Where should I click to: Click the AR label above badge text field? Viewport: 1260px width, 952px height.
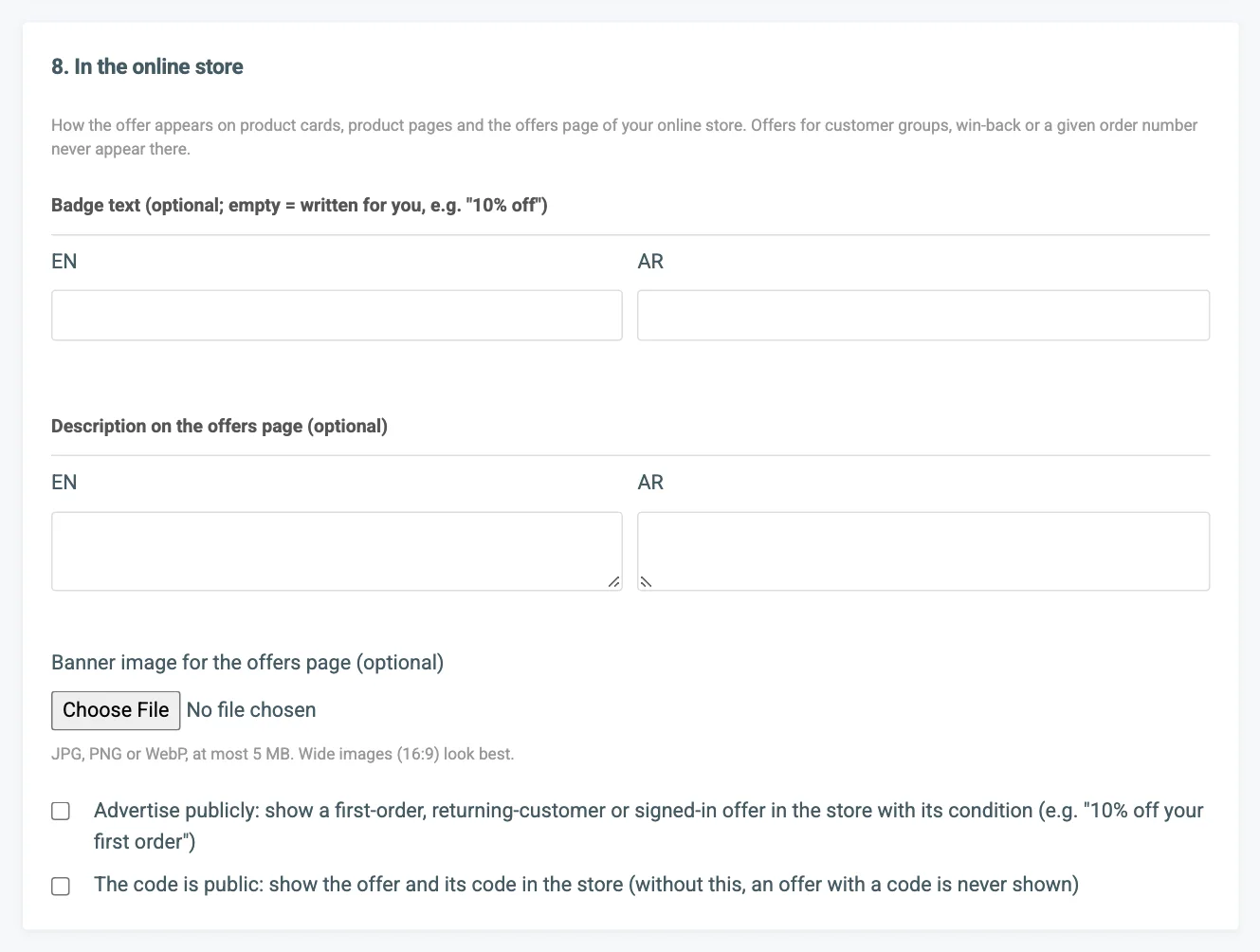650,262
